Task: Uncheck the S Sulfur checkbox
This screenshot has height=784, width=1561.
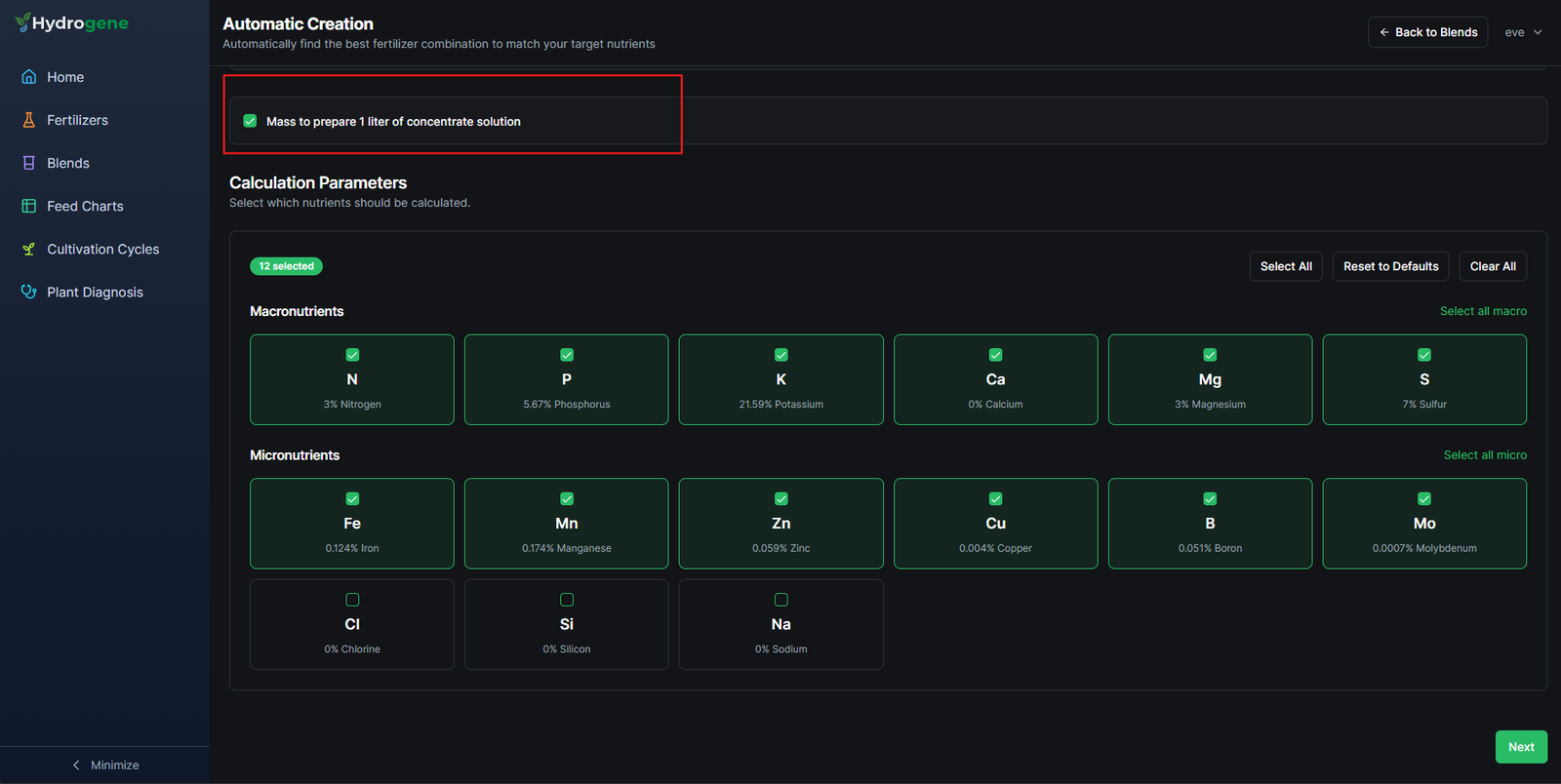Action: click(1424, 355)
